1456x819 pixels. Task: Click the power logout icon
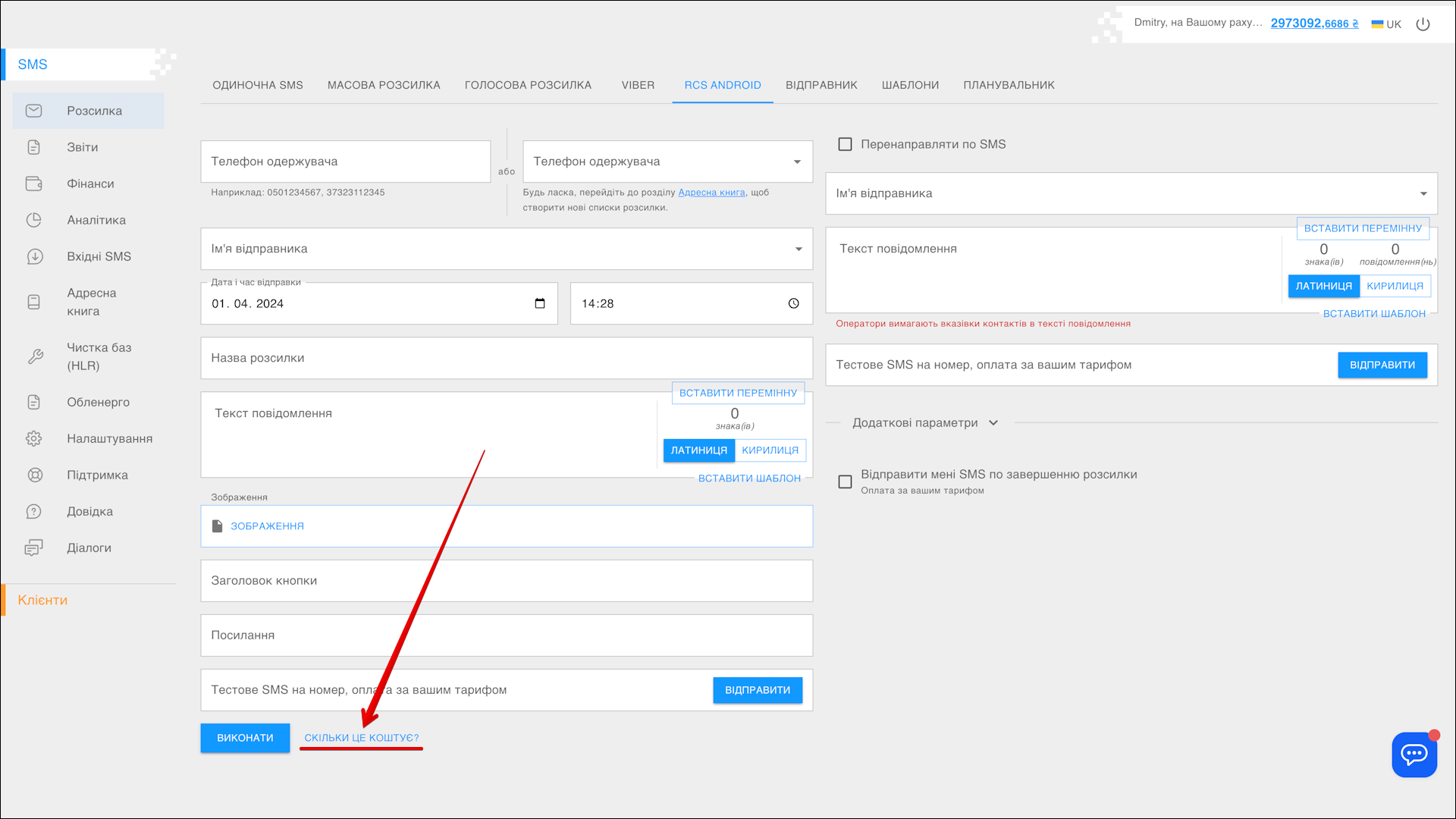pyautogui.click(x=1423, y=24)
